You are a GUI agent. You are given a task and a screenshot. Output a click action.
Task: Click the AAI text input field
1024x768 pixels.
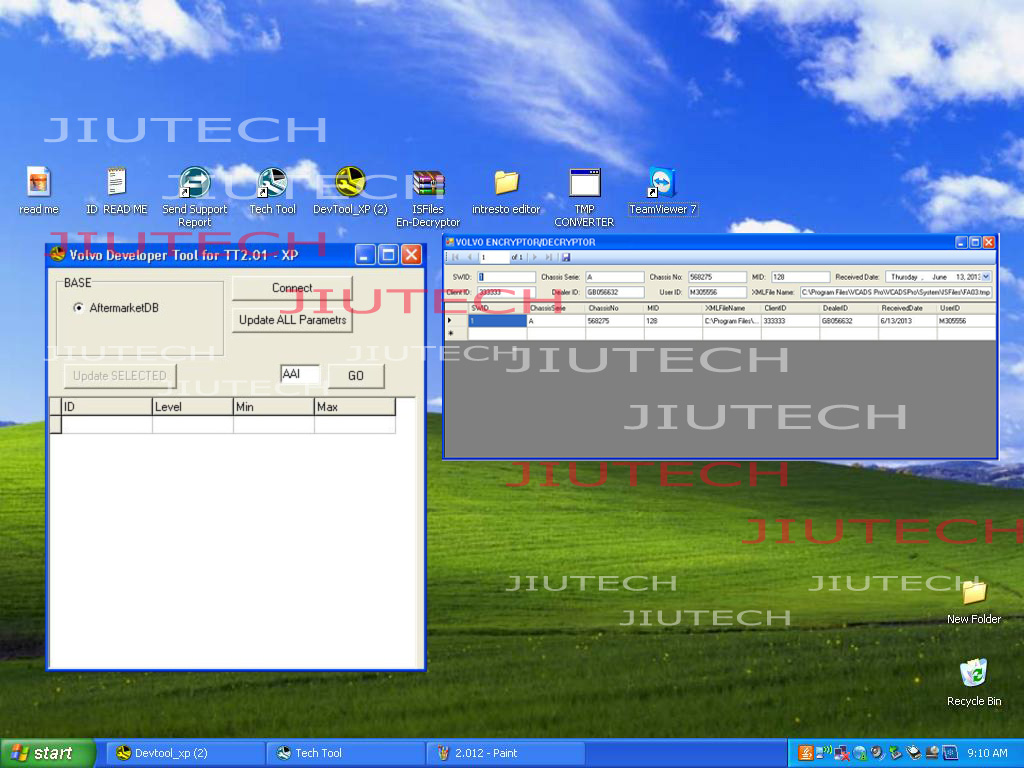300,374
